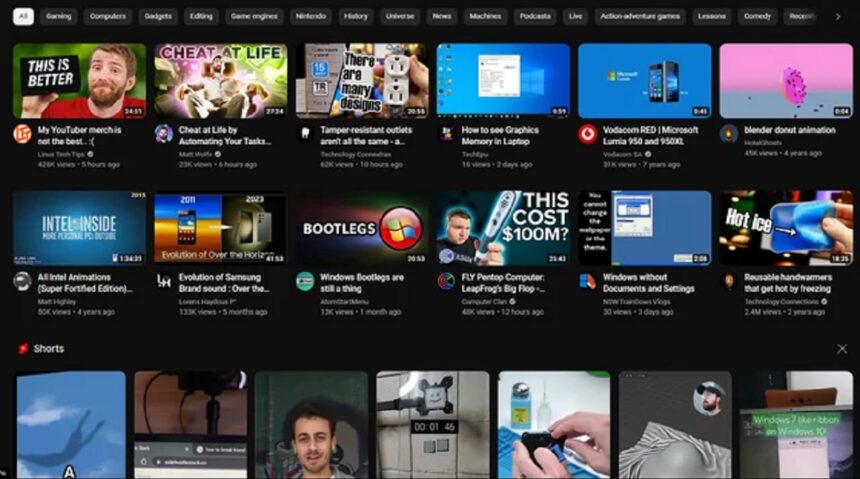Viewport: 860px width, 479px height.
Task: Play the CHEAT AT LIFE thumbnail
Action: [x=220, y=81]
